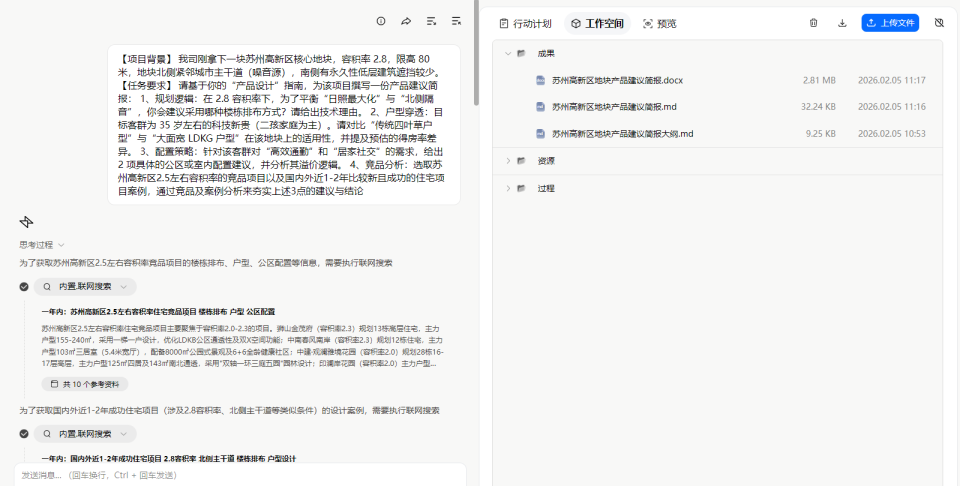Click the date 2026.02.05 11:17
960x486 pixels.
[891, 80]
